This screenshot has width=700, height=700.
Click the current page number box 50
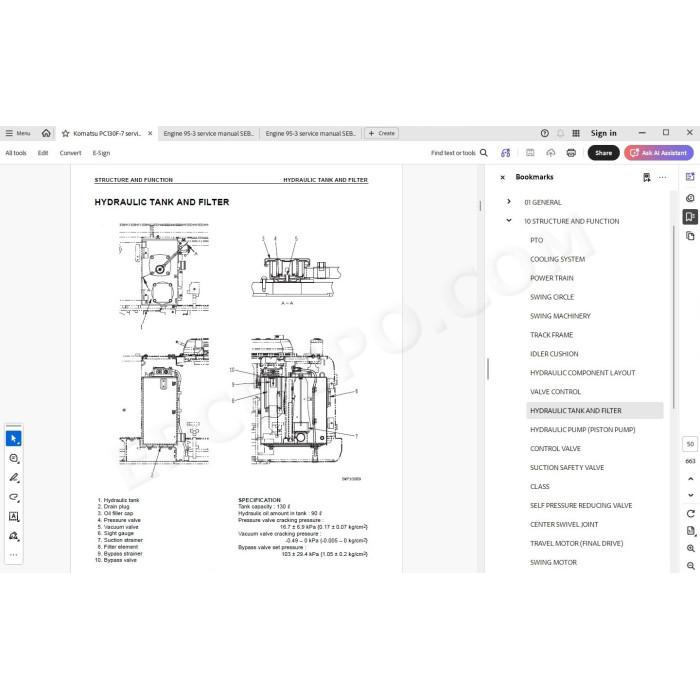[x=690, y=444]
